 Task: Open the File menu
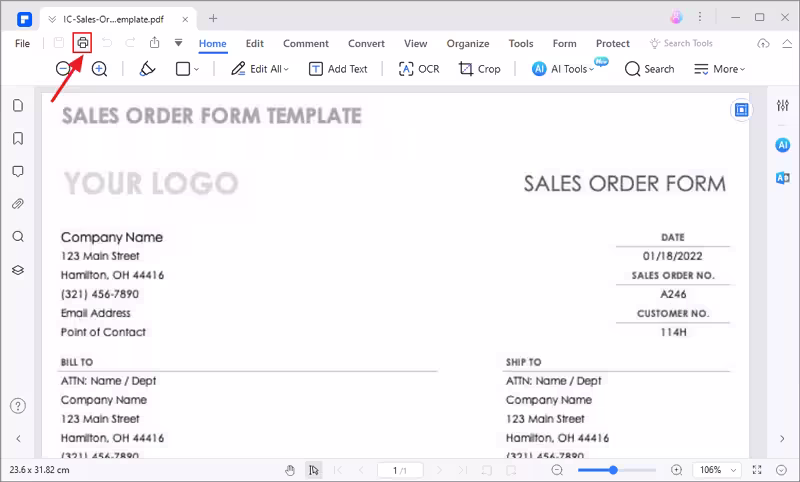(x=22, y=43)
